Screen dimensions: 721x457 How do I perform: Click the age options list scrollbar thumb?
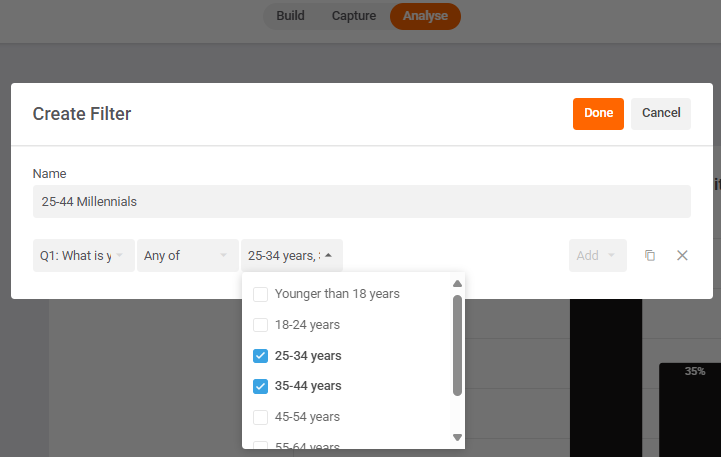click(x=457, y=345)
